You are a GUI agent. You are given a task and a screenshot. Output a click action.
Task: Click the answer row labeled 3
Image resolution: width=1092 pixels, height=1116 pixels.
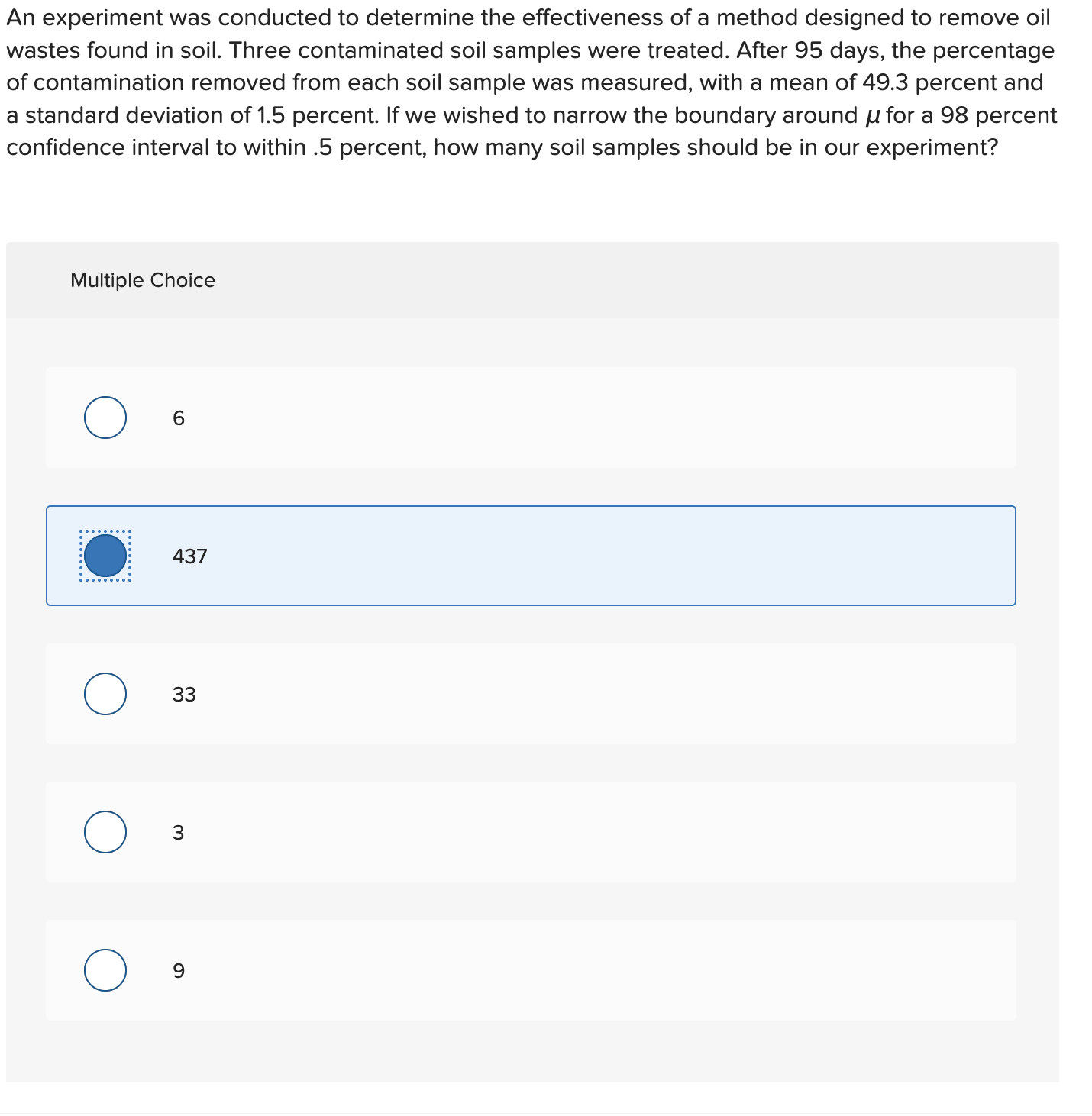tap(535, 832)
